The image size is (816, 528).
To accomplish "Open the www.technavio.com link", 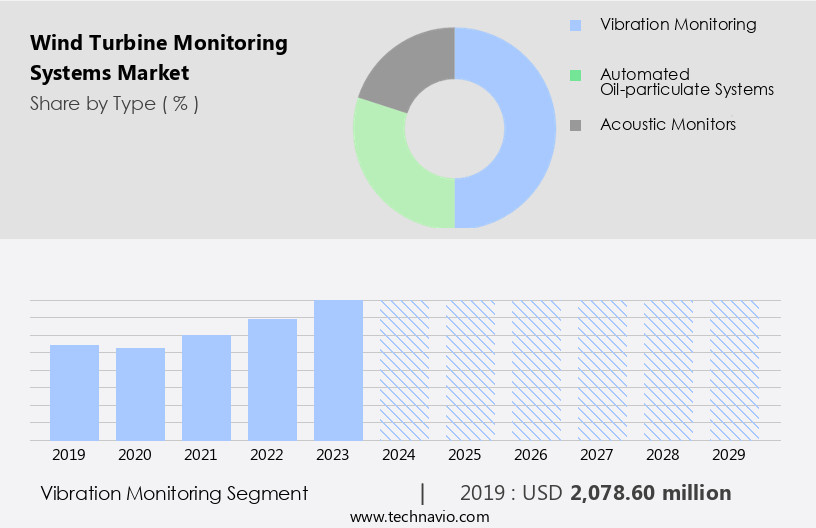I will coord(420,516).
